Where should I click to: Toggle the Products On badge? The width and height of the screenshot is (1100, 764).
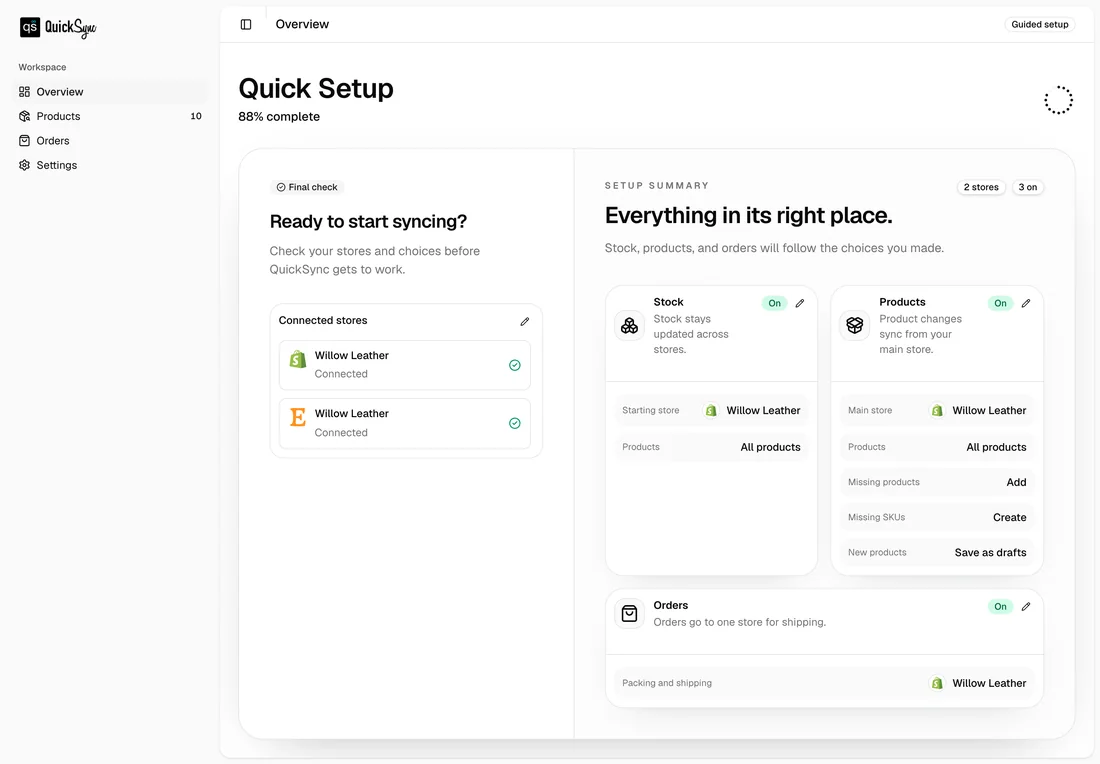(x=1000, y=303)
